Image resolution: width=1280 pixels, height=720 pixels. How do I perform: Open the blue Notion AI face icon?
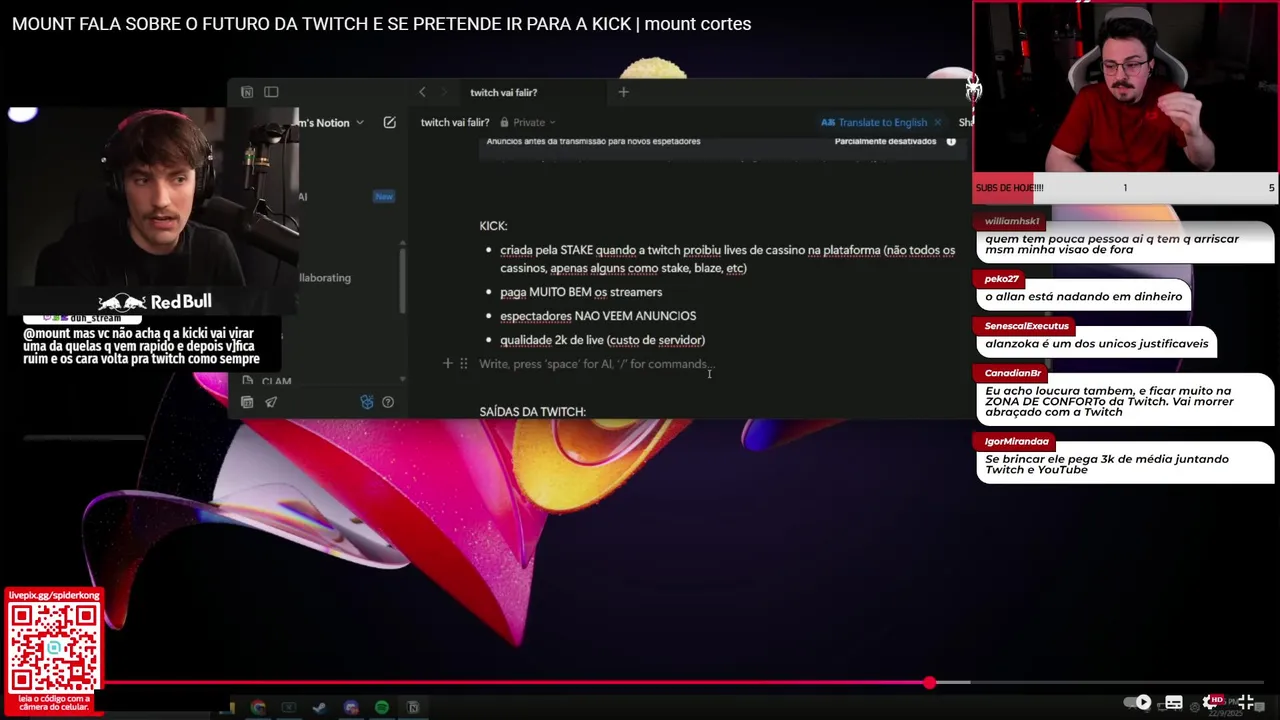pos(367,402)
